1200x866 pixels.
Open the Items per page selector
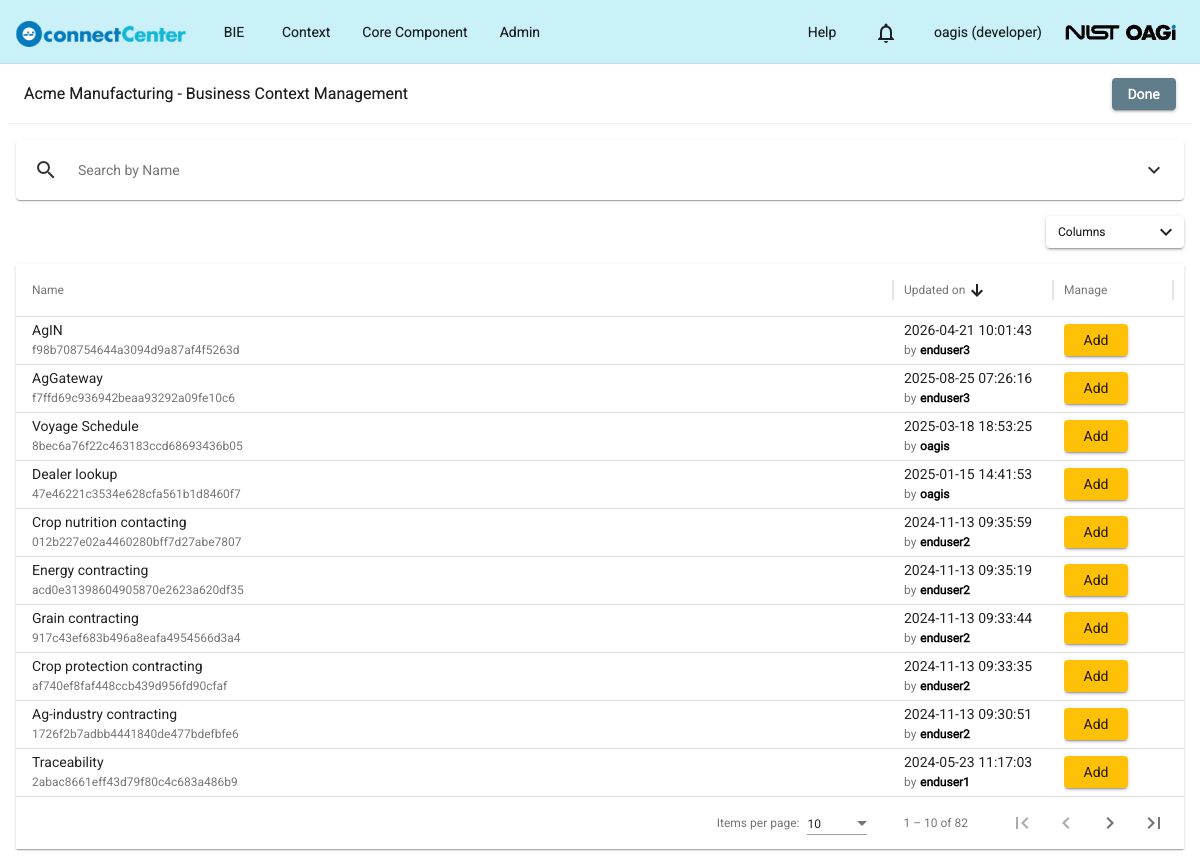(x=837, y=823)
